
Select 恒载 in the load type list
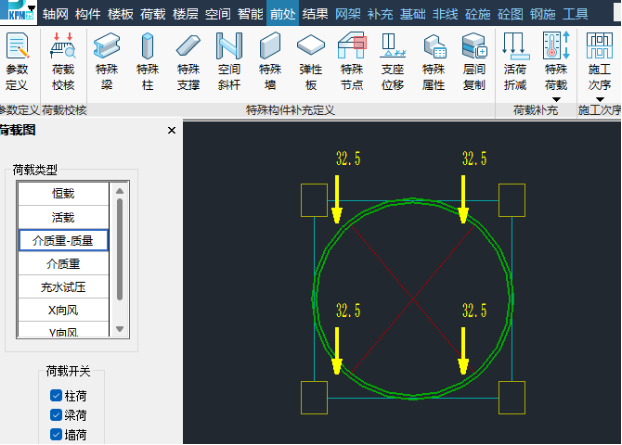63,193
